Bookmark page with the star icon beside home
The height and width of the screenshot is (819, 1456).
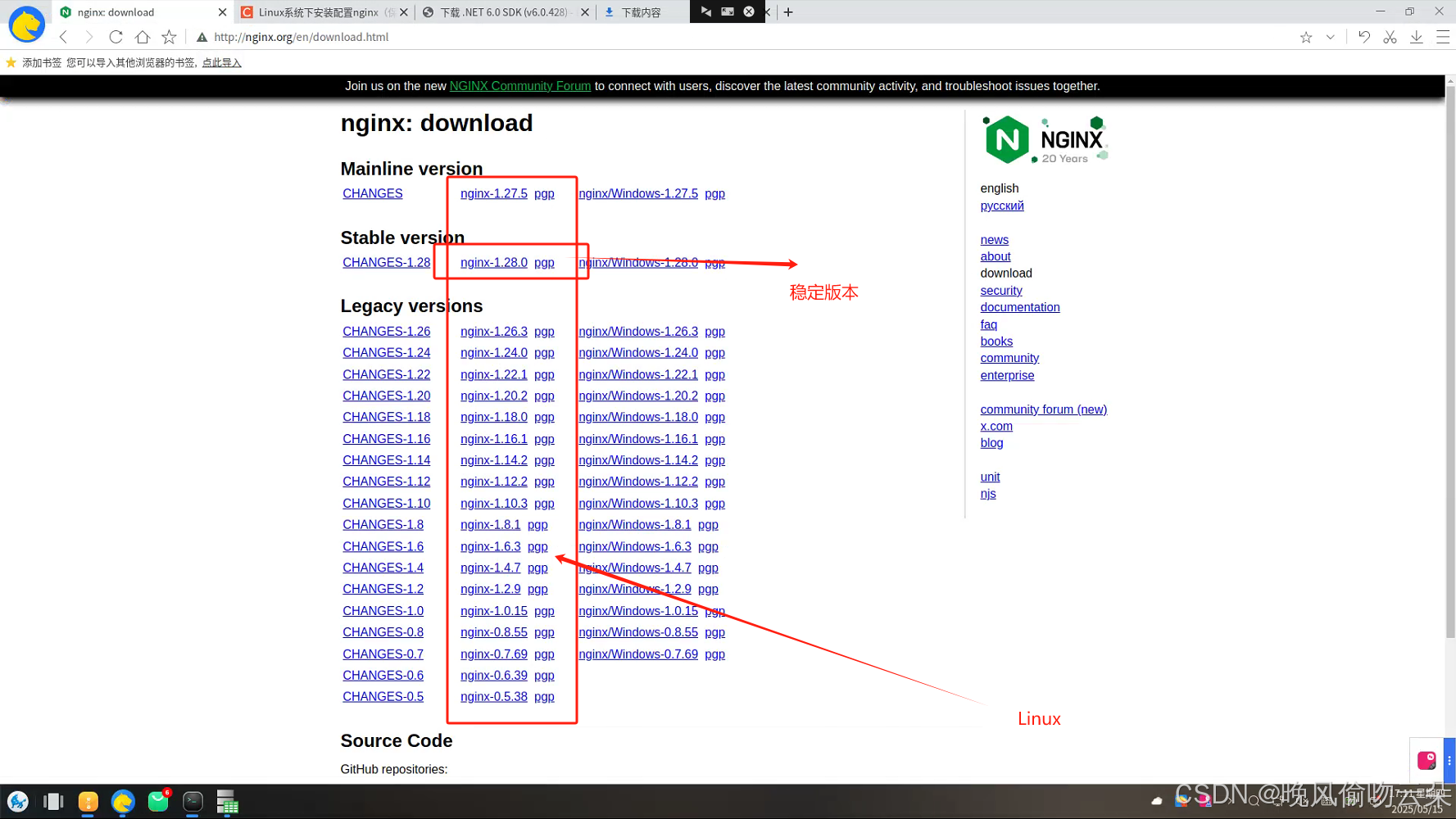point(169,37)
